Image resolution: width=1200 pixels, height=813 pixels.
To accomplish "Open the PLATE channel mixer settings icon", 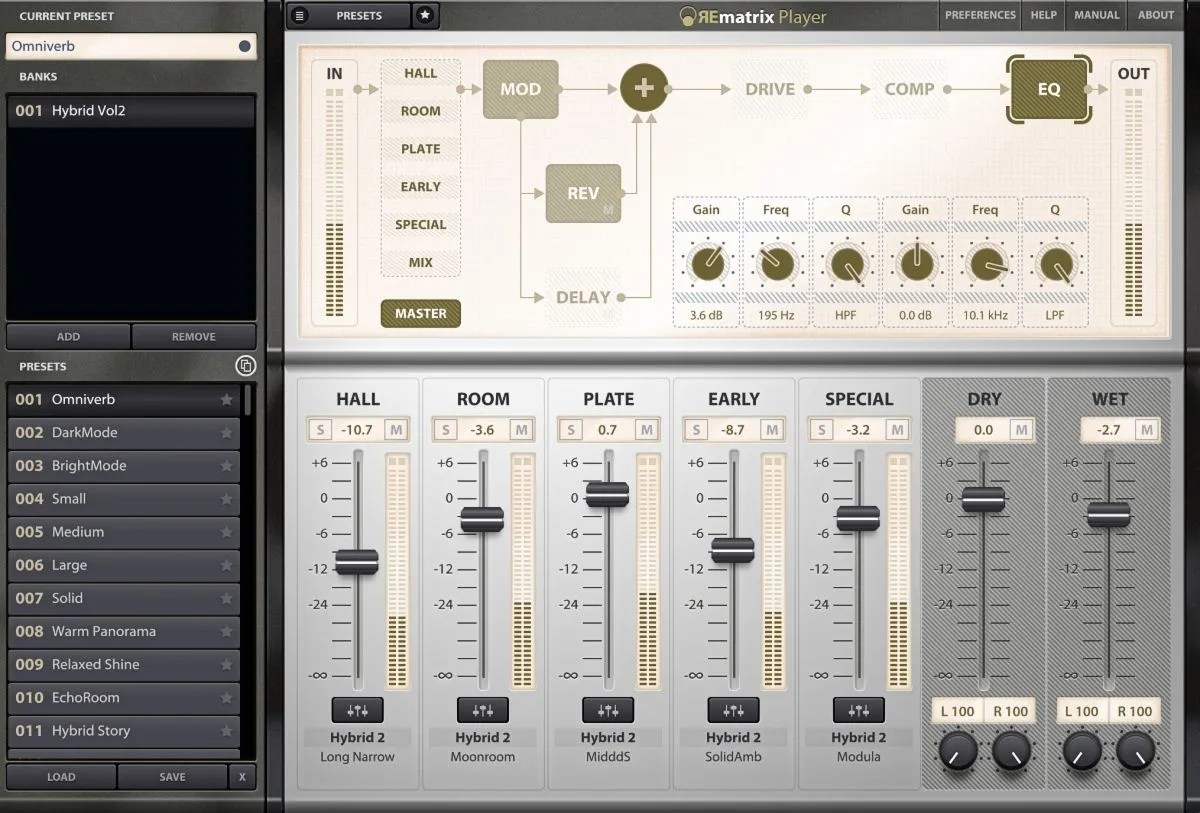I will (608, 710).
